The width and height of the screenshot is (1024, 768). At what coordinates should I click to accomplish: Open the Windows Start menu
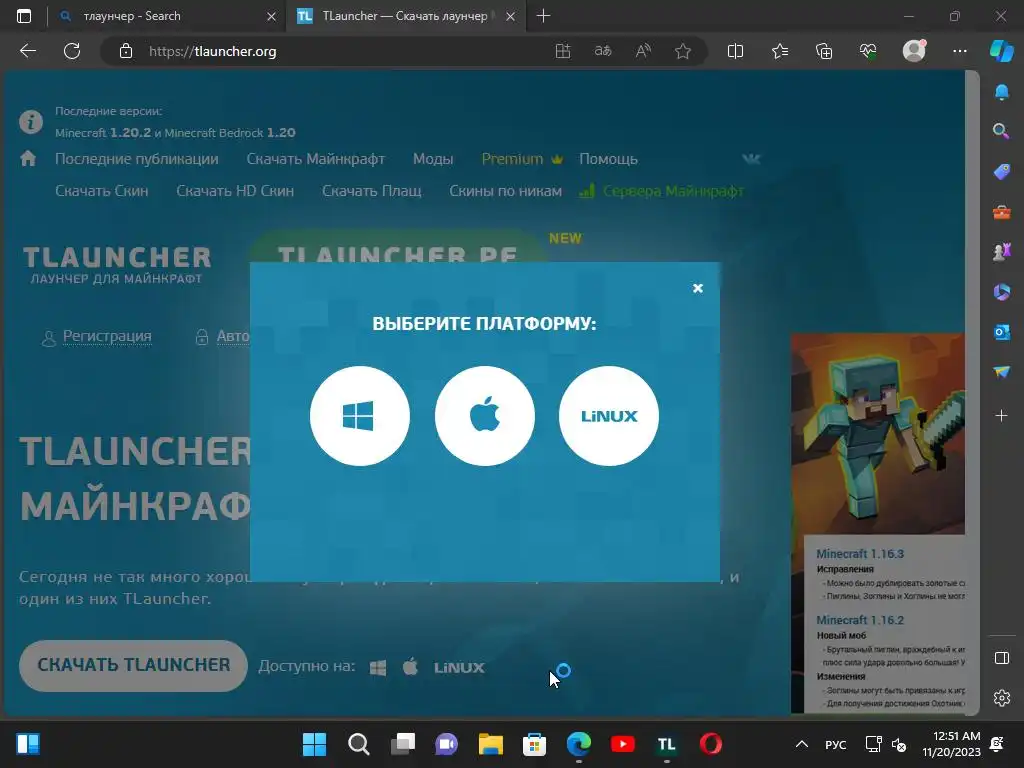(x=314, y=744)
